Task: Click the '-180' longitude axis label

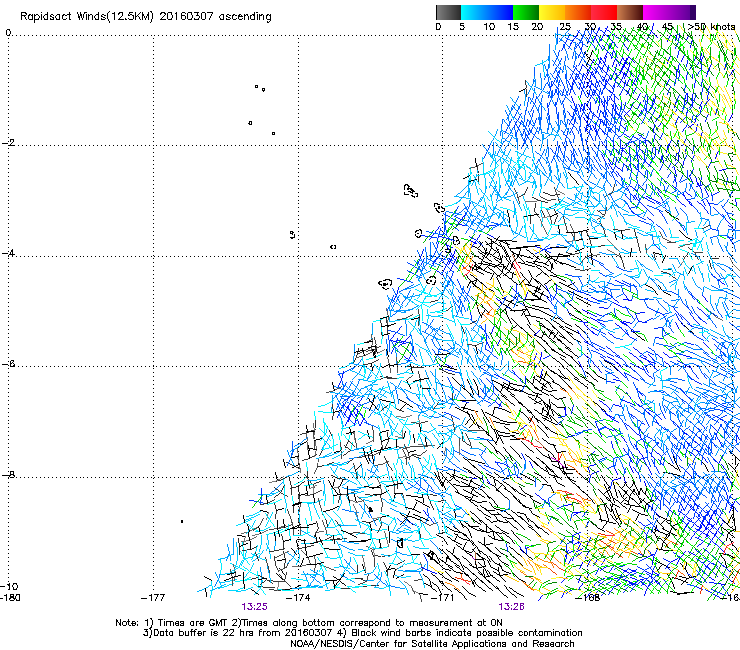Action: [10, 598]
